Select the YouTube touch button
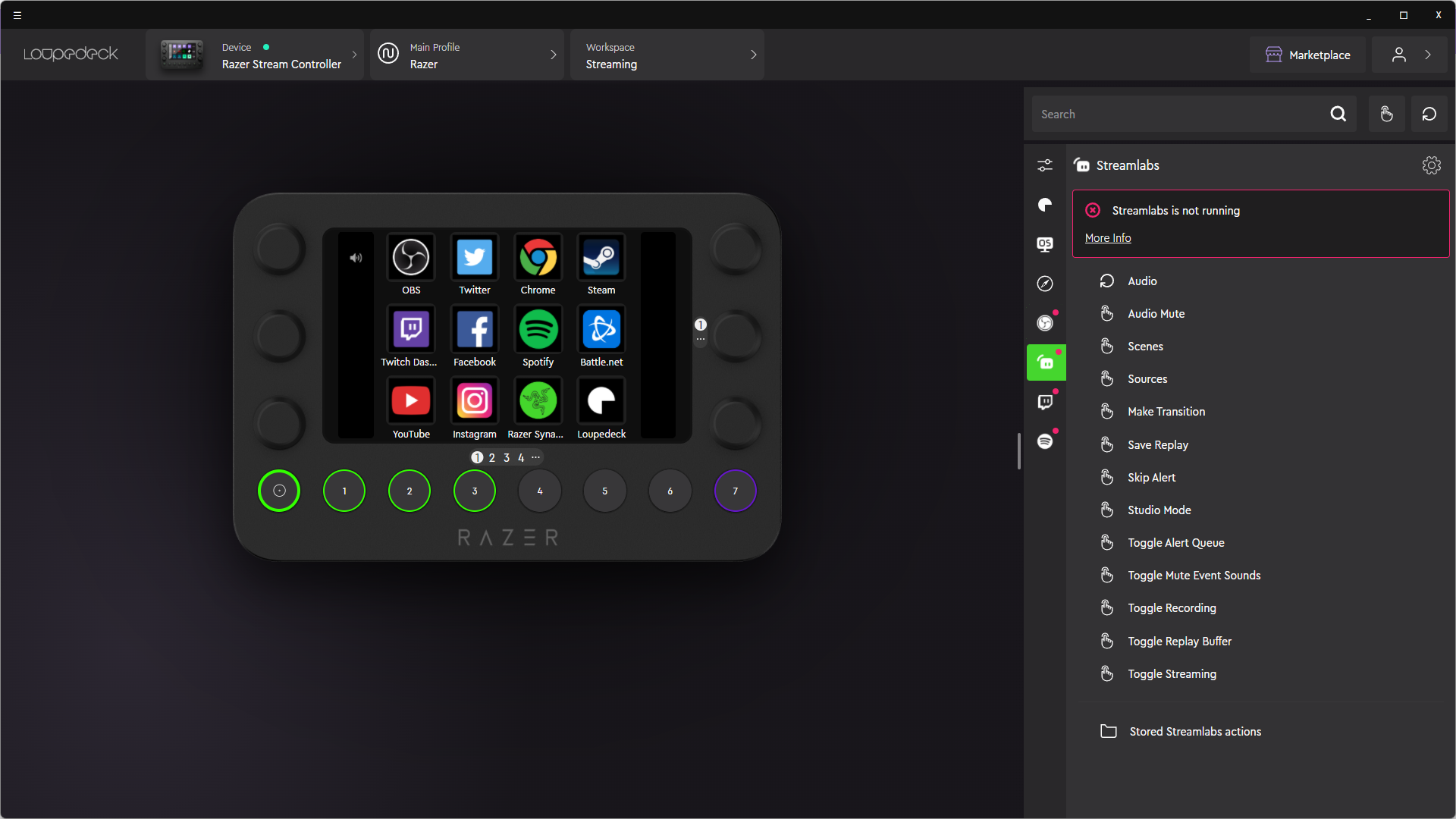Image resolution: width=1456 pixels, height=819 pixels. click(411, 402)
